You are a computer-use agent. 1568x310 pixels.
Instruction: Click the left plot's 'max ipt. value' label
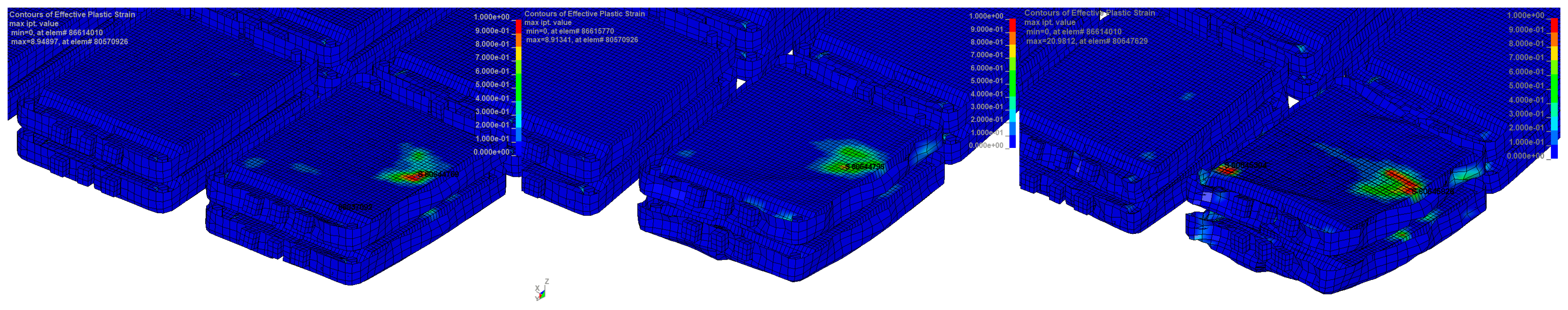point(34,24)
